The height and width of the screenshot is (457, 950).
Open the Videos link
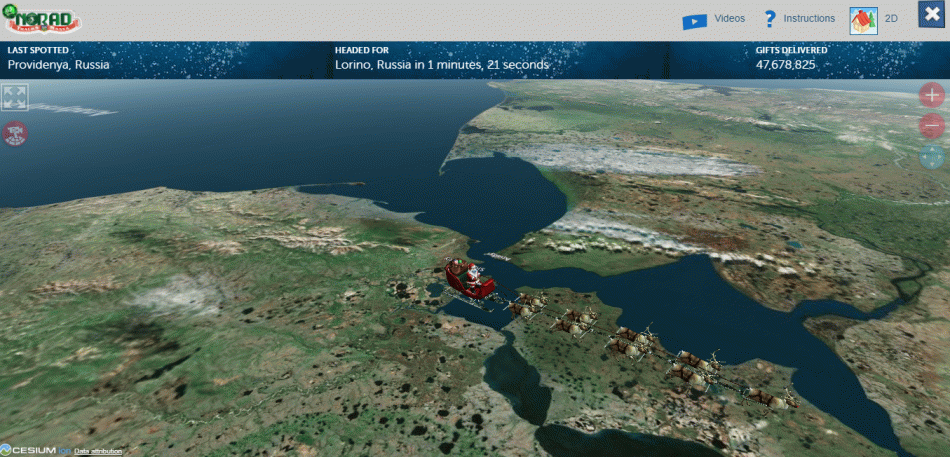(x=729, y=19)
